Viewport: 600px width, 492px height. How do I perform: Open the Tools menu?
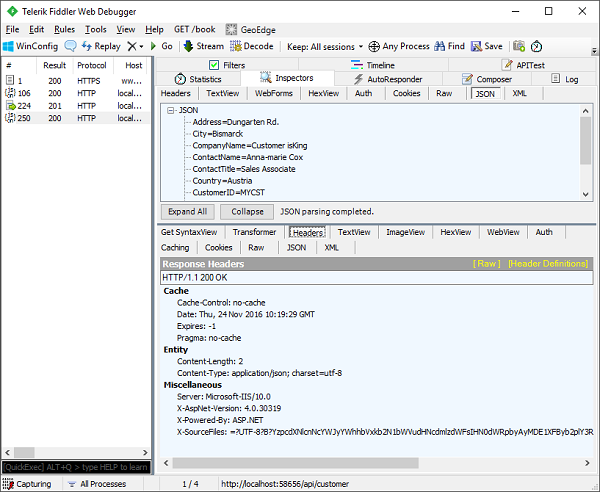point(95,29)
